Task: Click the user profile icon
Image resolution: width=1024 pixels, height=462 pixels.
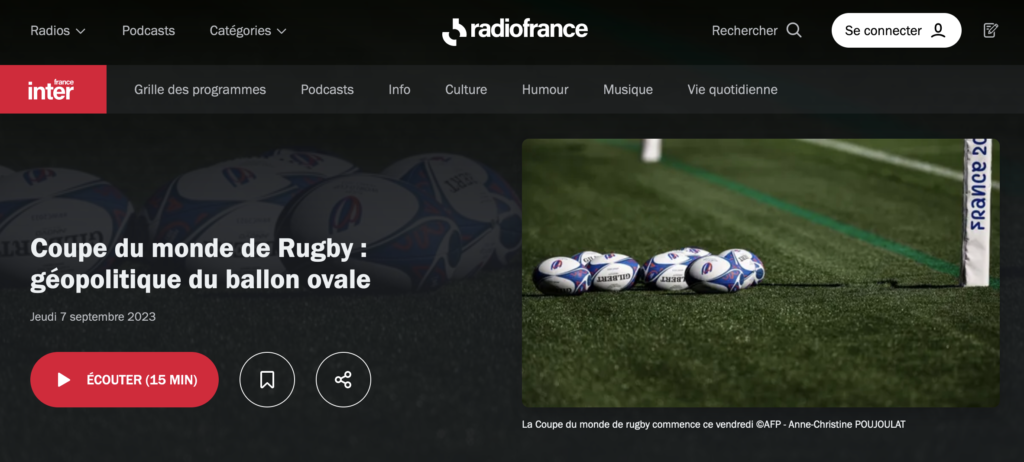Action: point(938,31)
